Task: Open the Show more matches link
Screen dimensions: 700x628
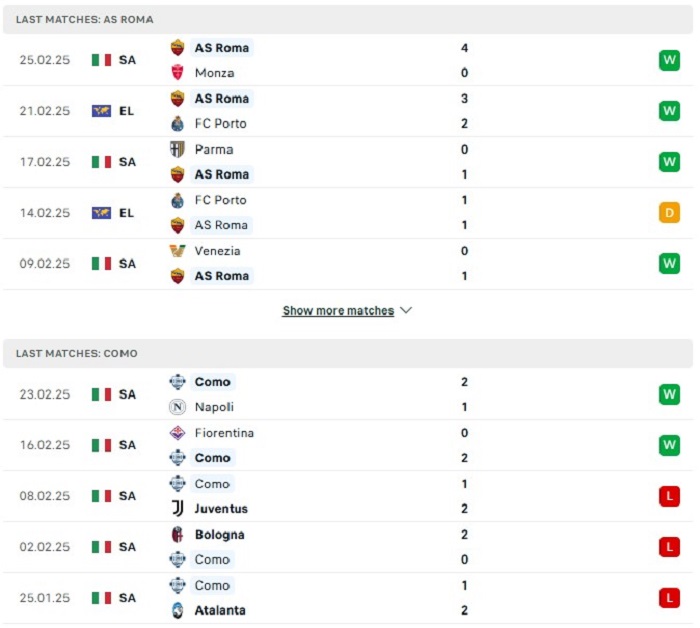Action: (338, 311)
